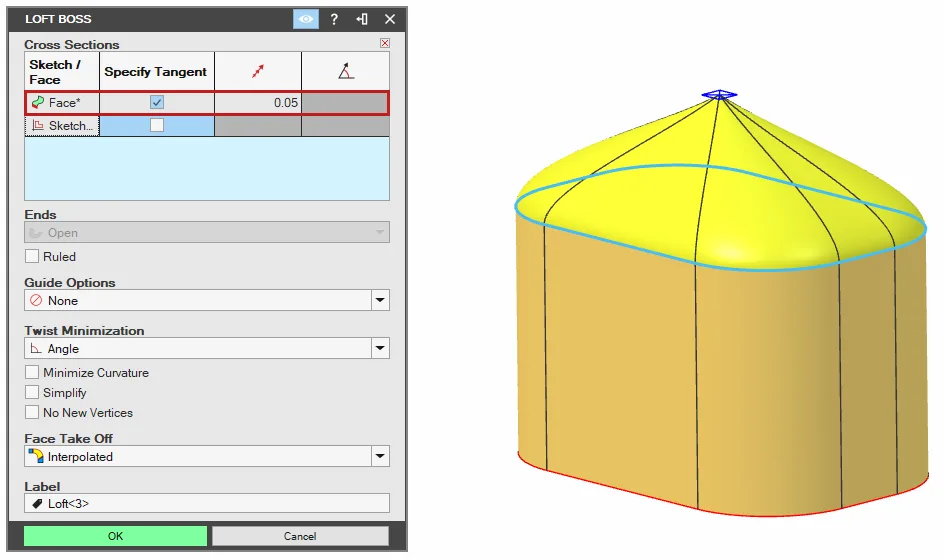Click the tangent angle column icon

[346, 72]
